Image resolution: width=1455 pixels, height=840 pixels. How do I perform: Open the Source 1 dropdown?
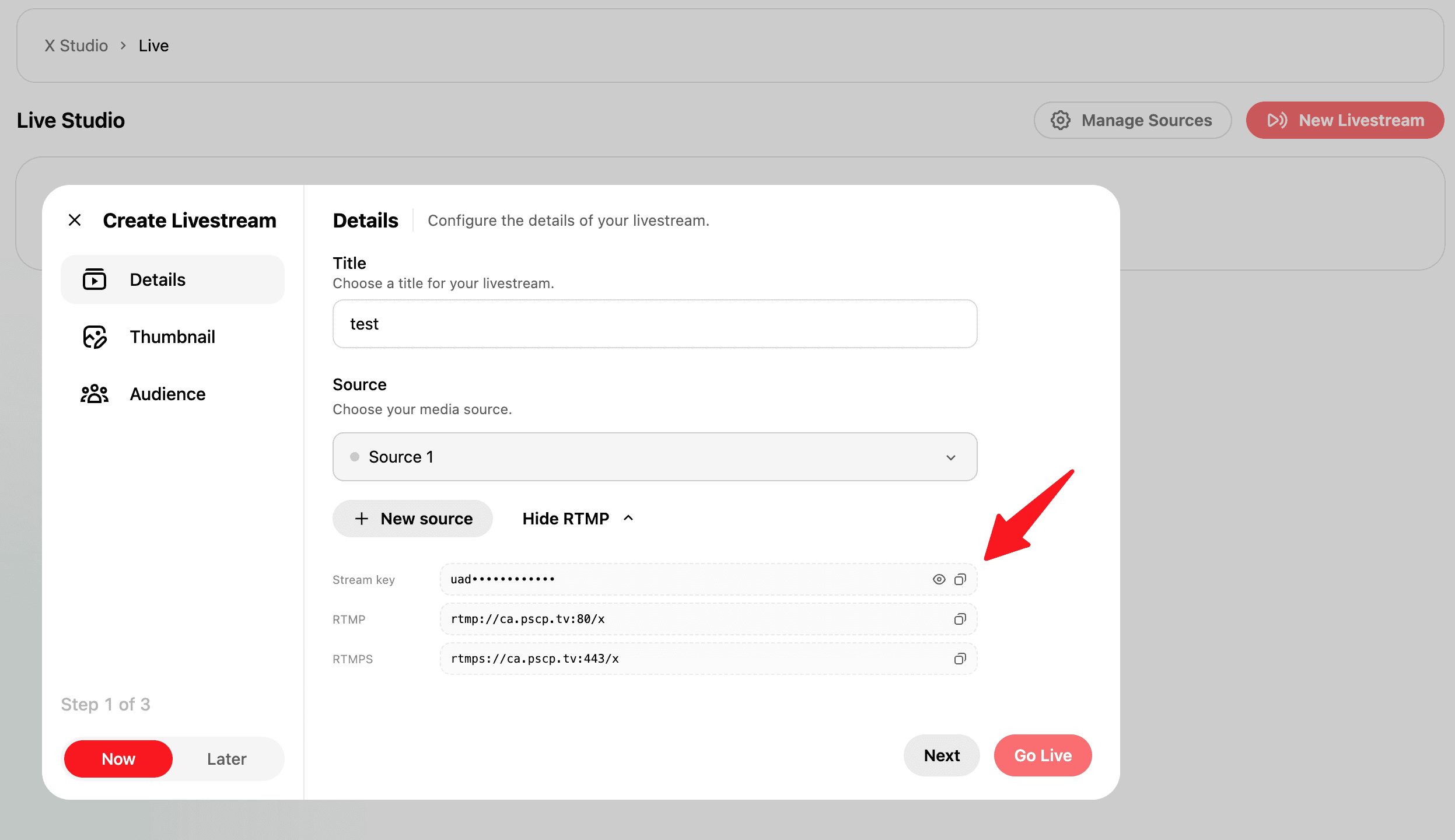point(655,457)
